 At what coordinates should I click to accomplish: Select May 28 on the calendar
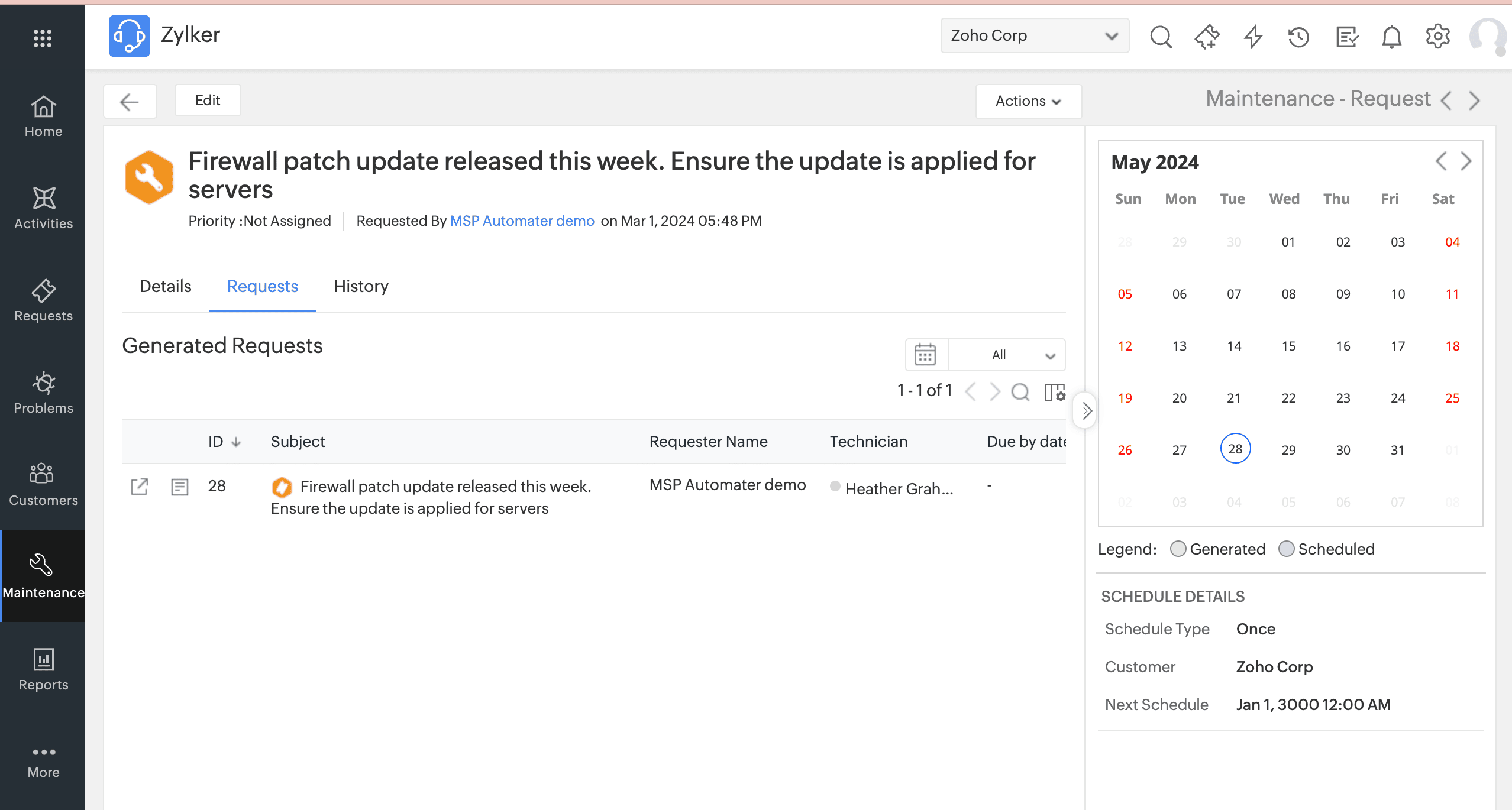click(1235, 449)
